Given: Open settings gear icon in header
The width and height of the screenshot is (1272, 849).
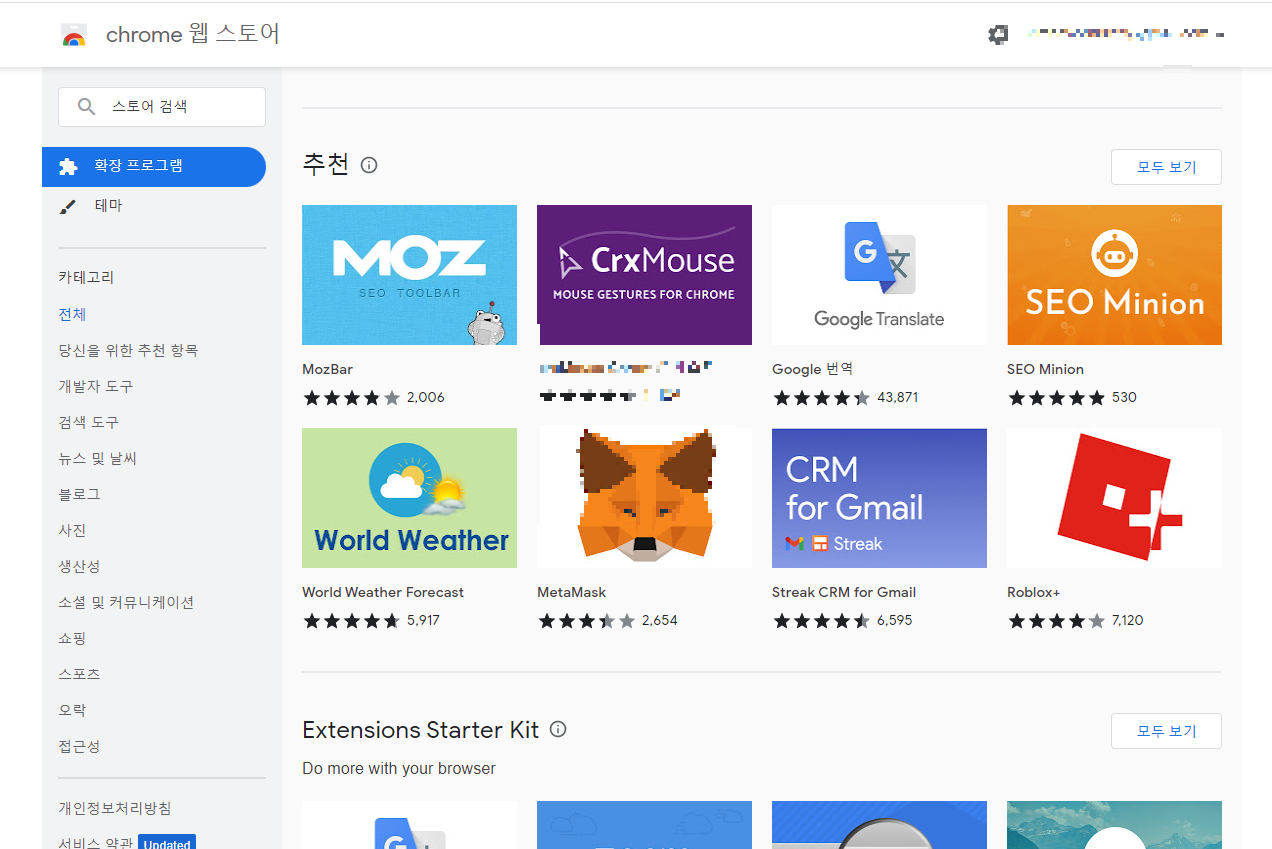Looking at the screenshot, I should tap(998, 34).
